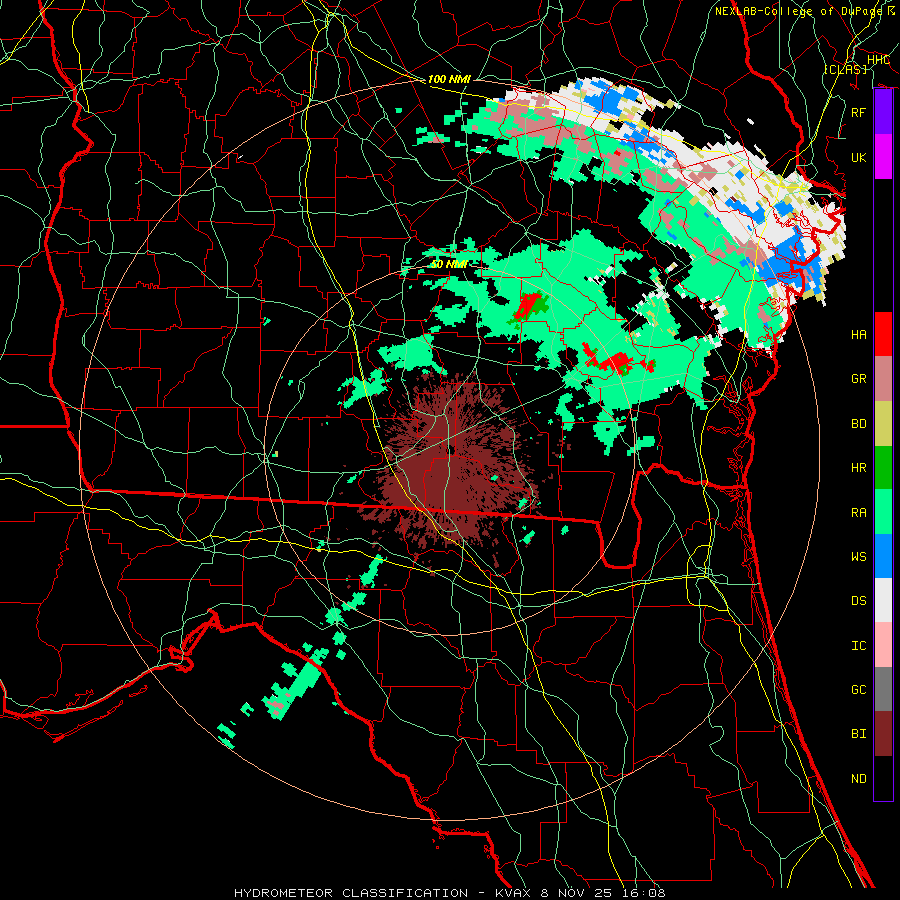Click the HHC product code label
Image resolution: width=900 pixels, height=900 pixels.
[878, 60]
